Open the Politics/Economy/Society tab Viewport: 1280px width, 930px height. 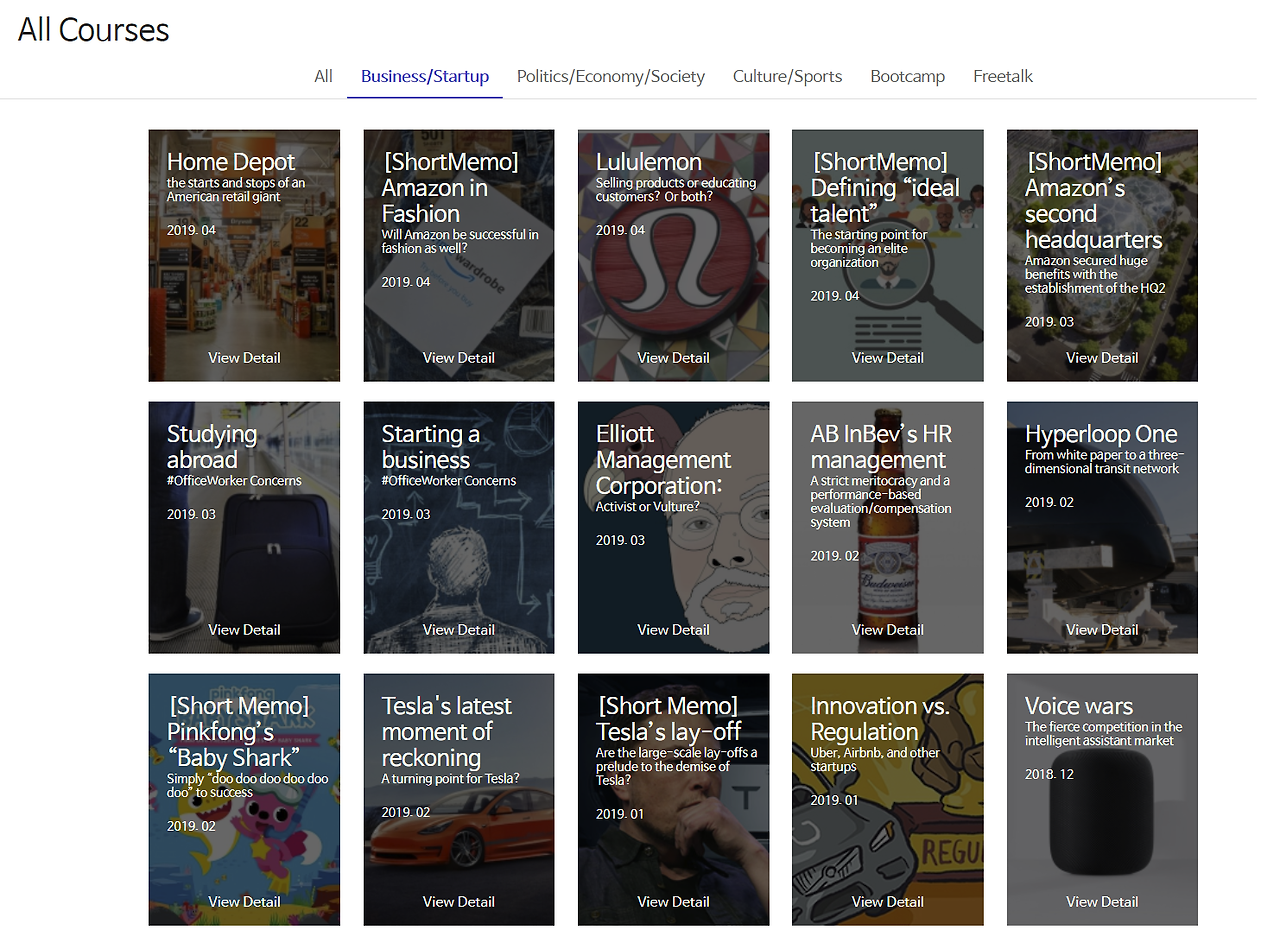point(611,76)
